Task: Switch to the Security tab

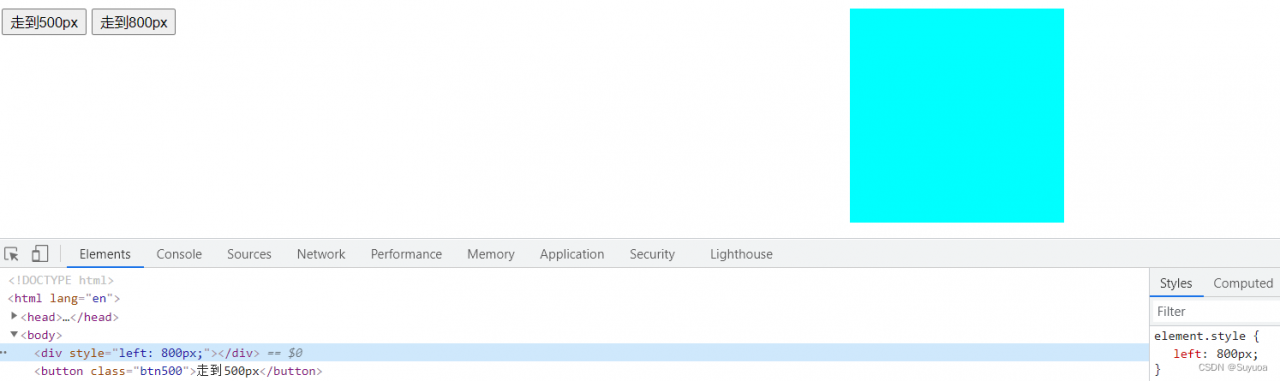Action: [x=652, y=254]
